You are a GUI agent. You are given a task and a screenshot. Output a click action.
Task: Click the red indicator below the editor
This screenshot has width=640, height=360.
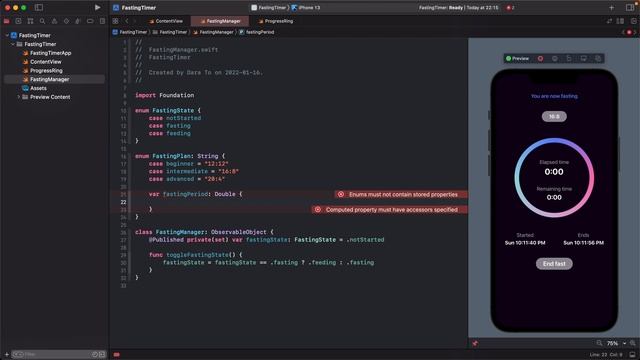(117, 355)
